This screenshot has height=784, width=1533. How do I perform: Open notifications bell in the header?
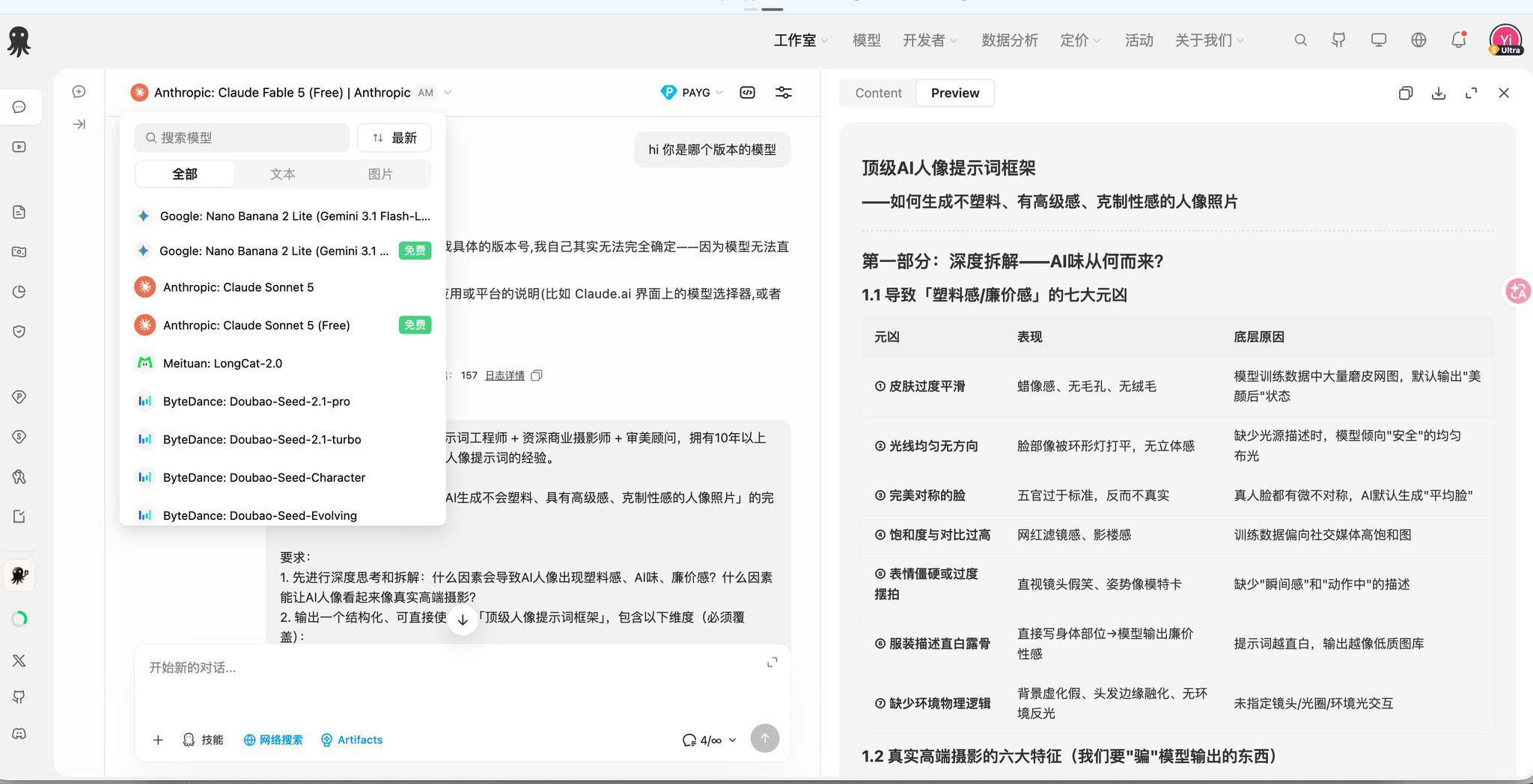[1458, 40]
